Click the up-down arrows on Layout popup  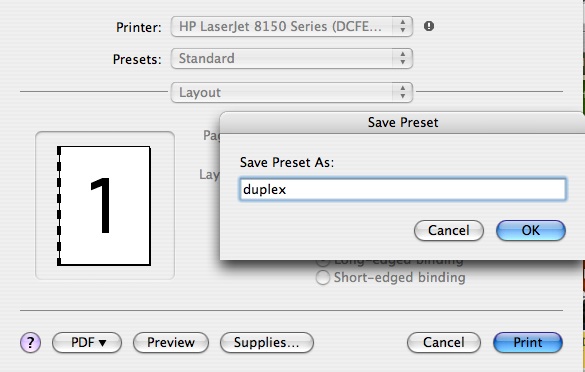[x=403, y=93]
